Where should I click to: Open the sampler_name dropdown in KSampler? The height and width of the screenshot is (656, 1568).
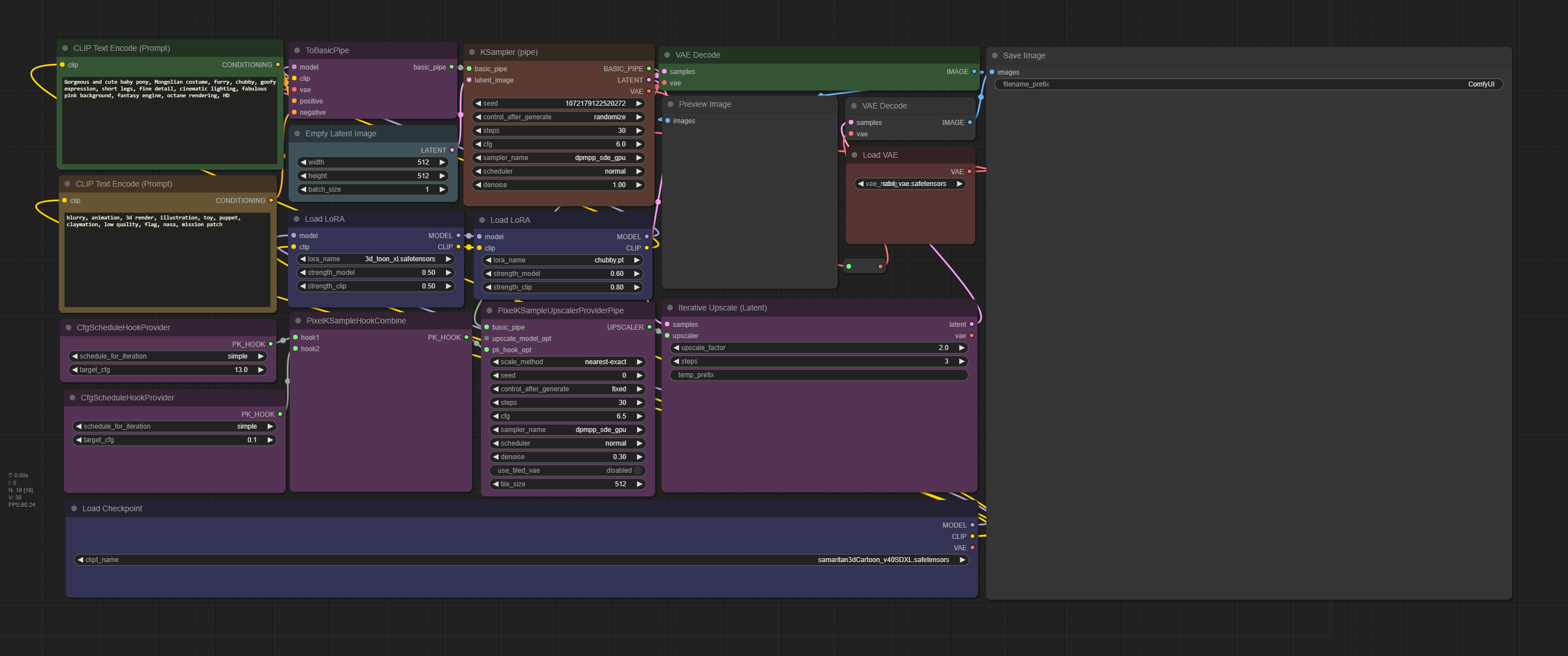557,158
